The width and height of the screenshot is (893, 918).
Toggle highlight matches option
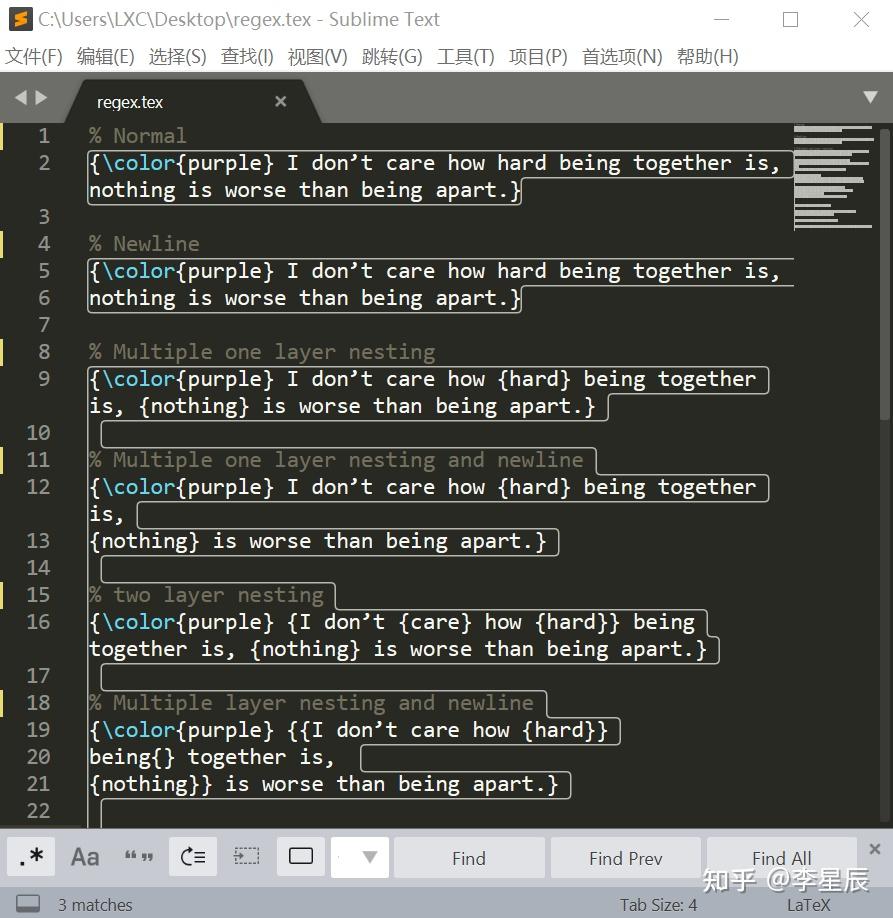pos(301,857)
